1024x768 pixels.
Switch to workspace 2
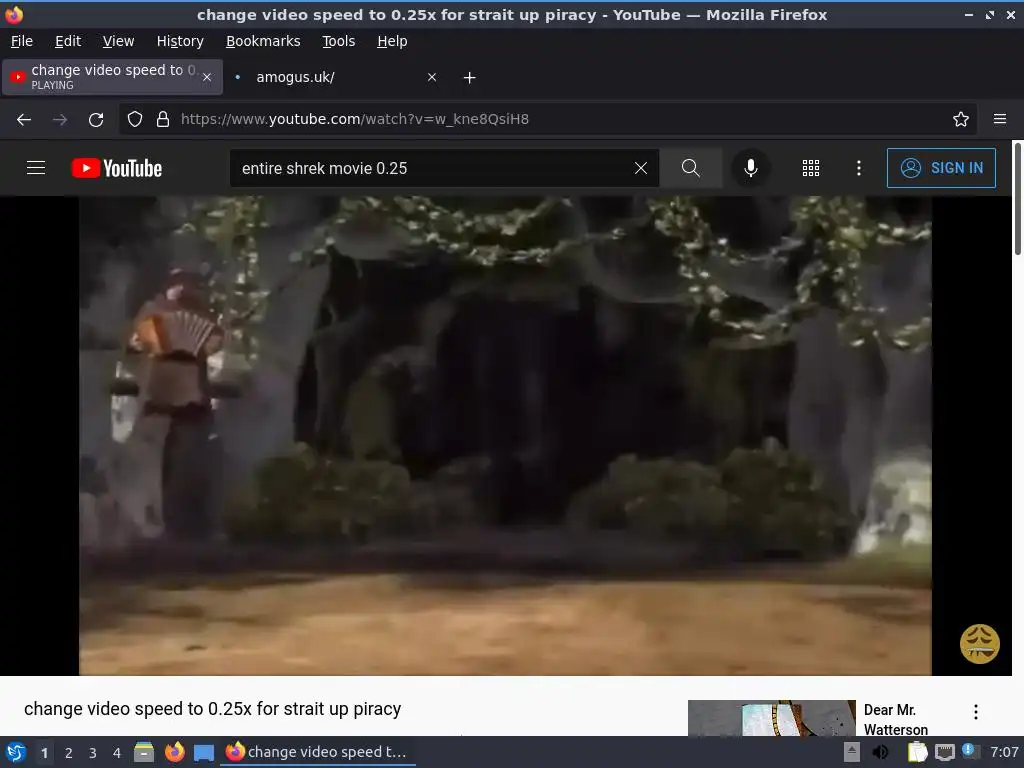coord(69,753)
